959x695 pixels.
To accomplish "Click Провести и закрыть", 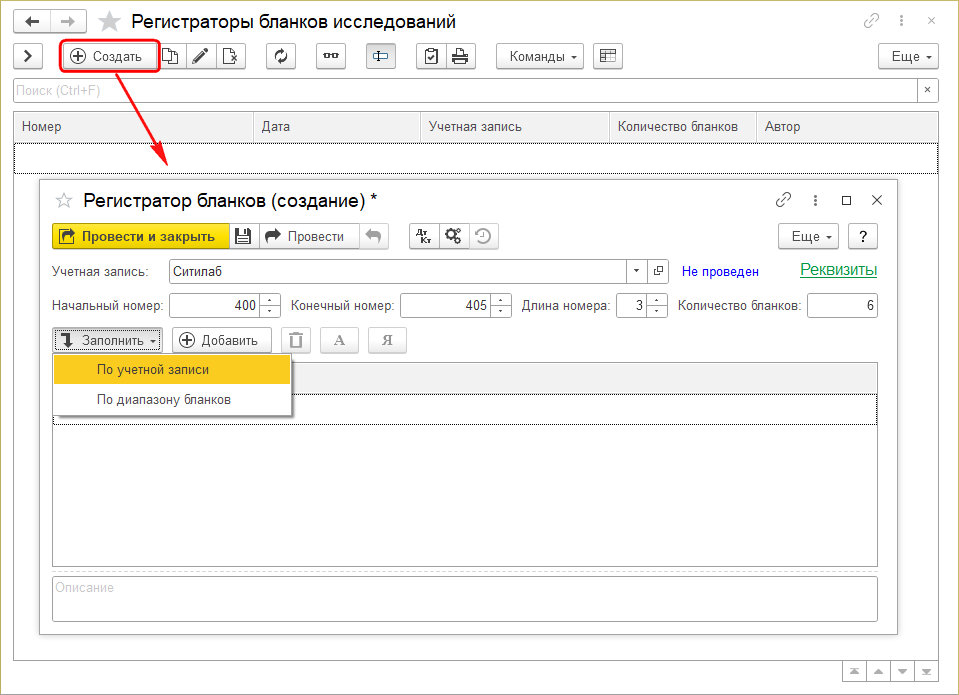I will coord(141,236).
